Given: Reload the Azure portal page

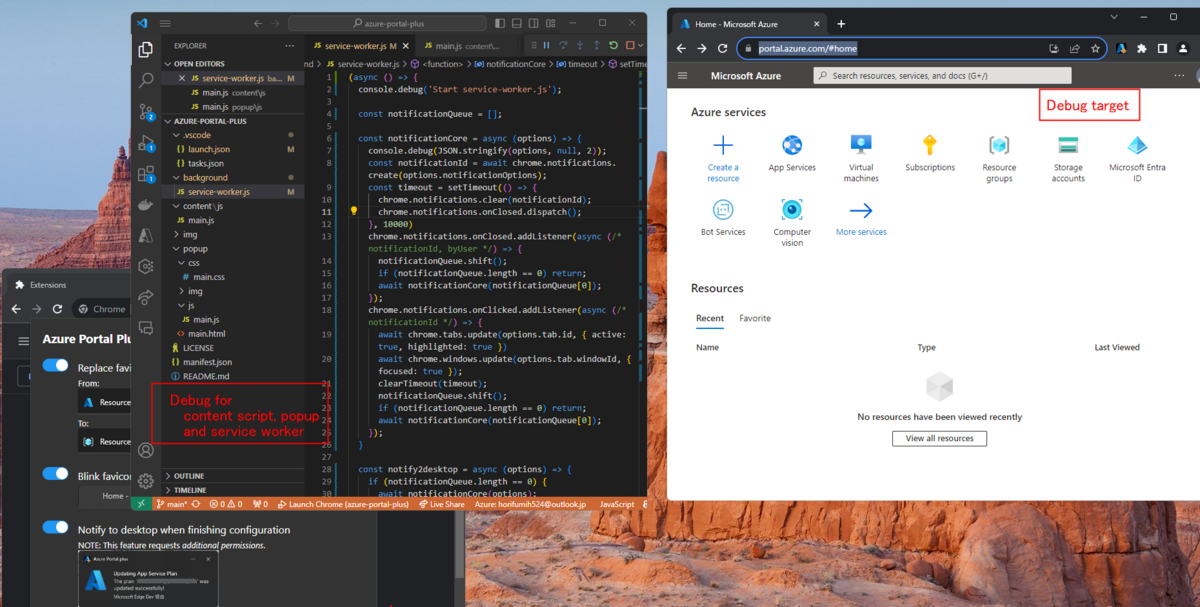Looking at the screenshot, I should [x=722, y=48].
